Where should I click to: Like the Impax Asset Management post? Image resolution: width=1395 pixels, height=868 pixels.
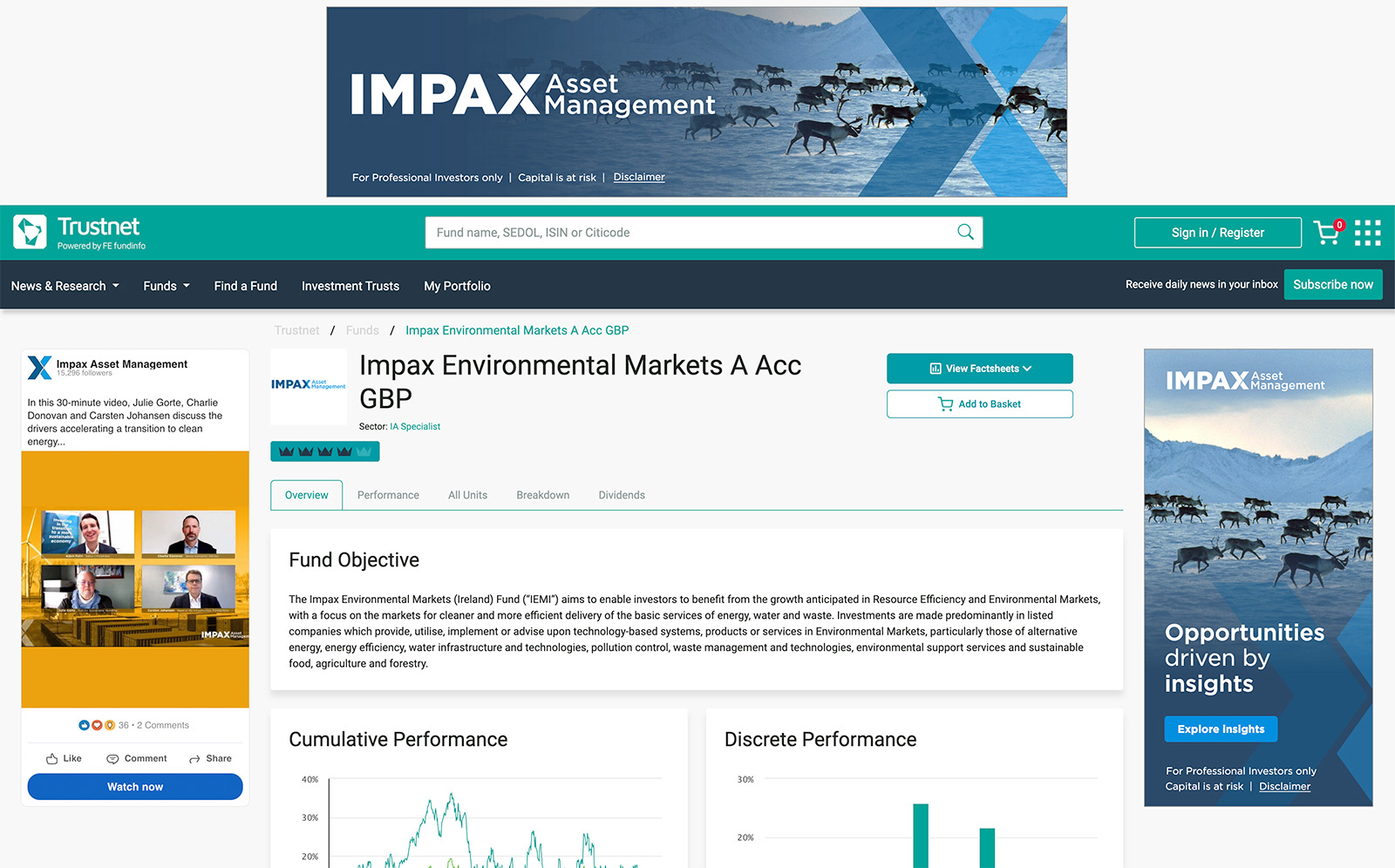[x=64, y=758]
